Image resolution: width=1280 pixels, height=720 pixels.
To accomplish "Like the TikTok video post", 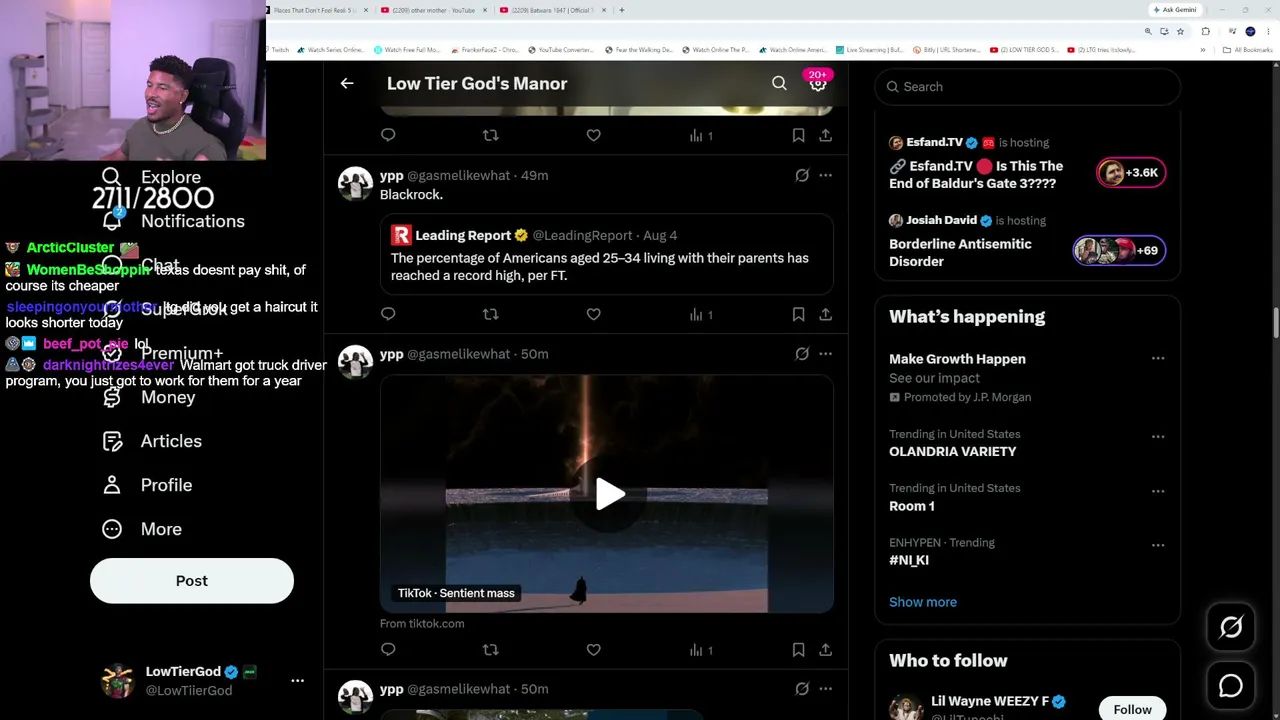I will click(593, 650).
